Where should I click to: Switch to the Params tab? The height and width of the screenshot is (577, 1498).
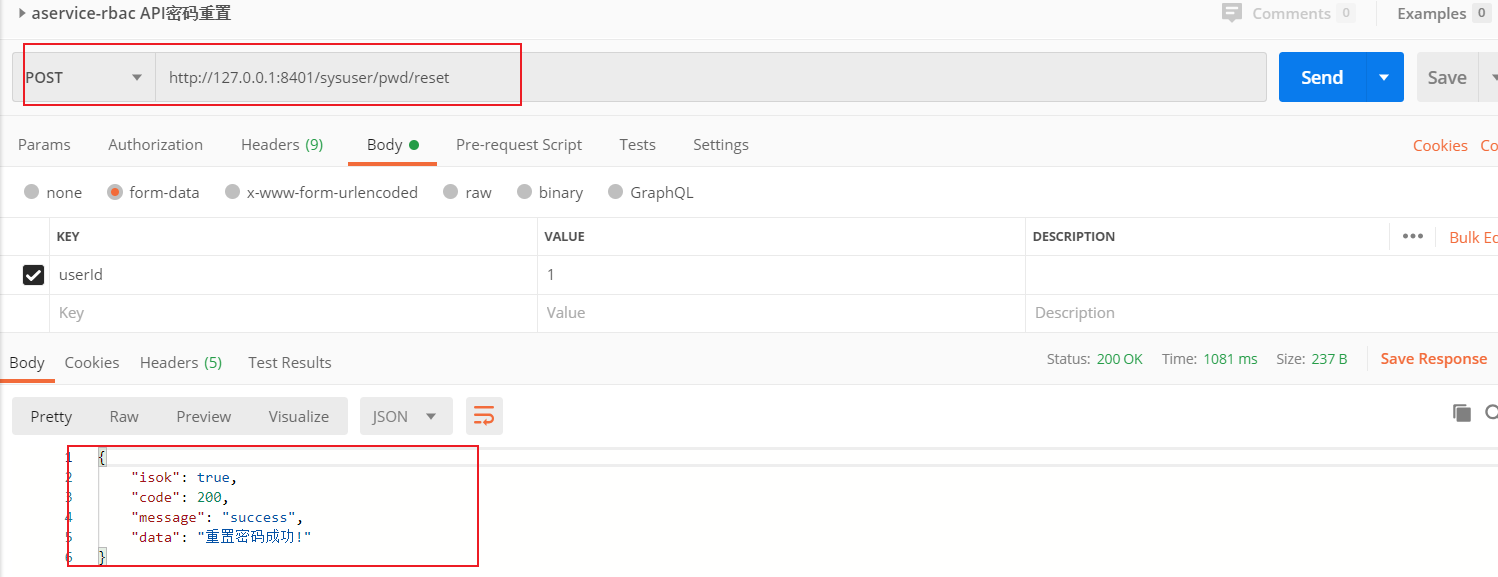[x=44, y=145]
